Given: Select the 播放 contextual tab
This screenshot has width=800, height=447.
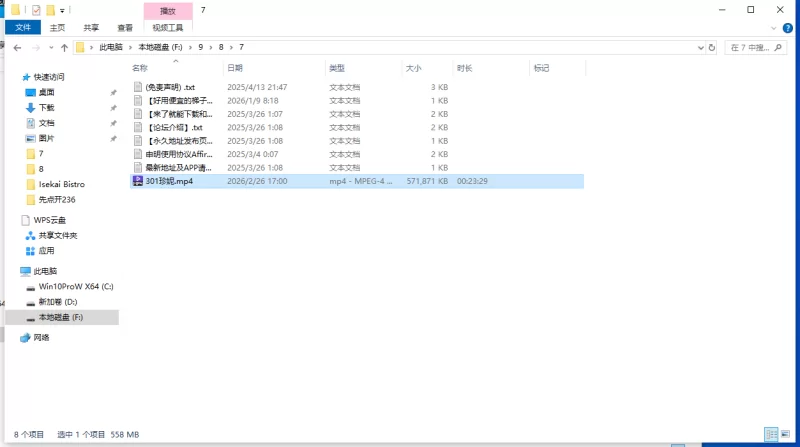Looking at the screenshot, I should [168, 11].
